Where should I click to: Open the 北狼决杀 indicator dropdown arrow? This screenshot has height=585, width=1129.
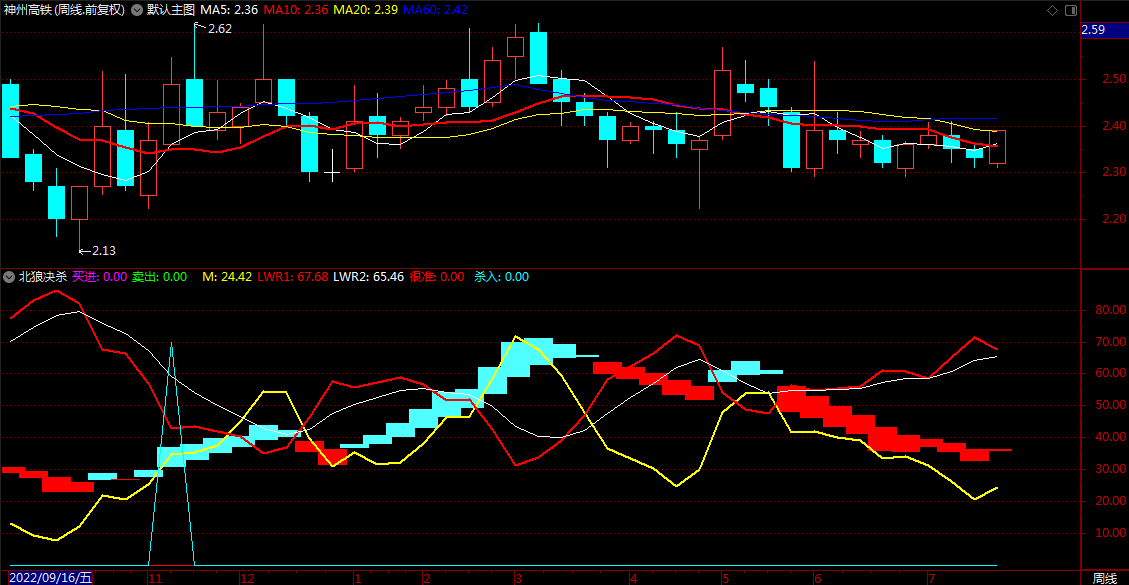tap(9, 277)
